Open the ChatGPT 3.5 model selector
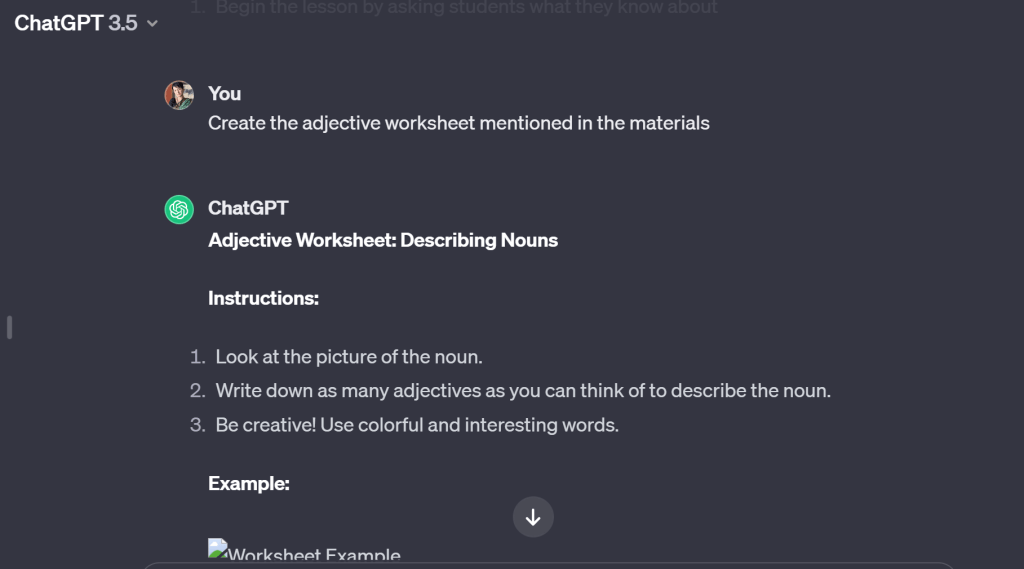The width and height of the screenshot is (1024, 569). click(x=85, y=22)
